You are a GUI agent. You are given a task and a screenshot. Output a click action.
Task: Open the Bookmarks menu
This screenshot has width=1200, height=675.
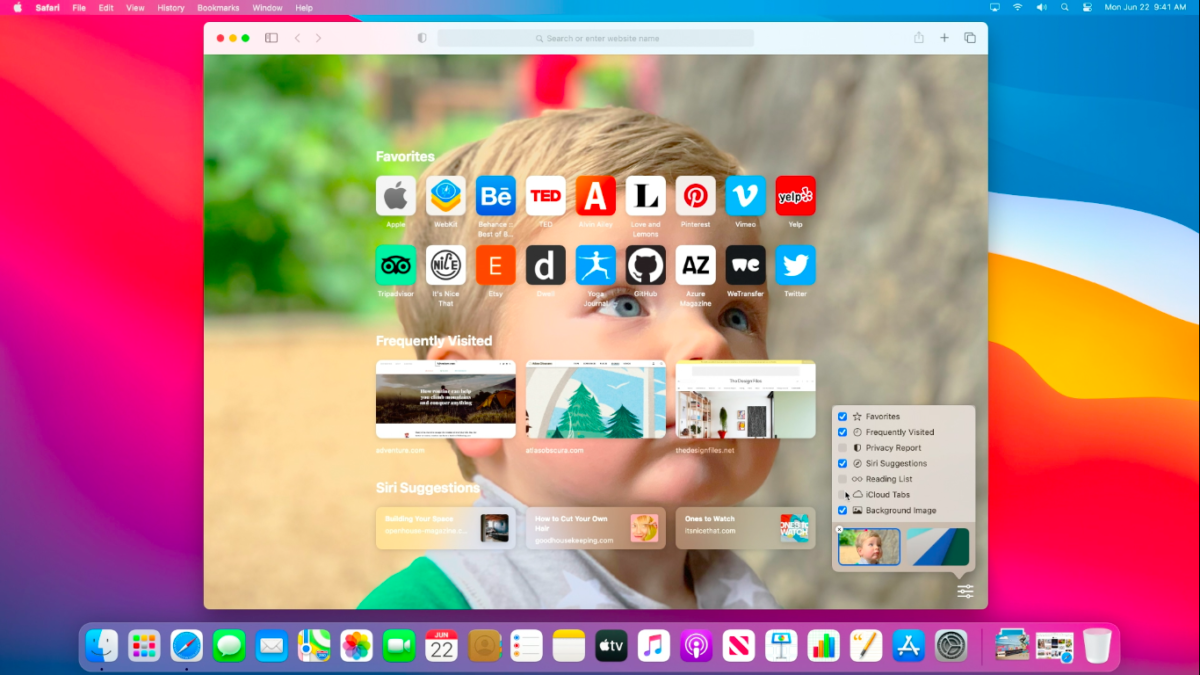pyautogui.click(x=218, y=8)
